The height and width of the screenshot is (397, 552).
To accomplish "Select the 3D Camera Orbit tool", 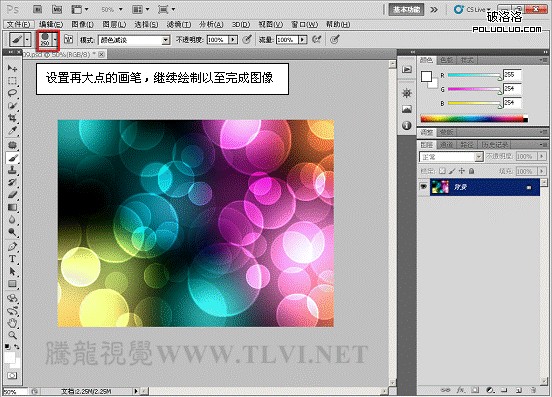I will coord(12,310).
